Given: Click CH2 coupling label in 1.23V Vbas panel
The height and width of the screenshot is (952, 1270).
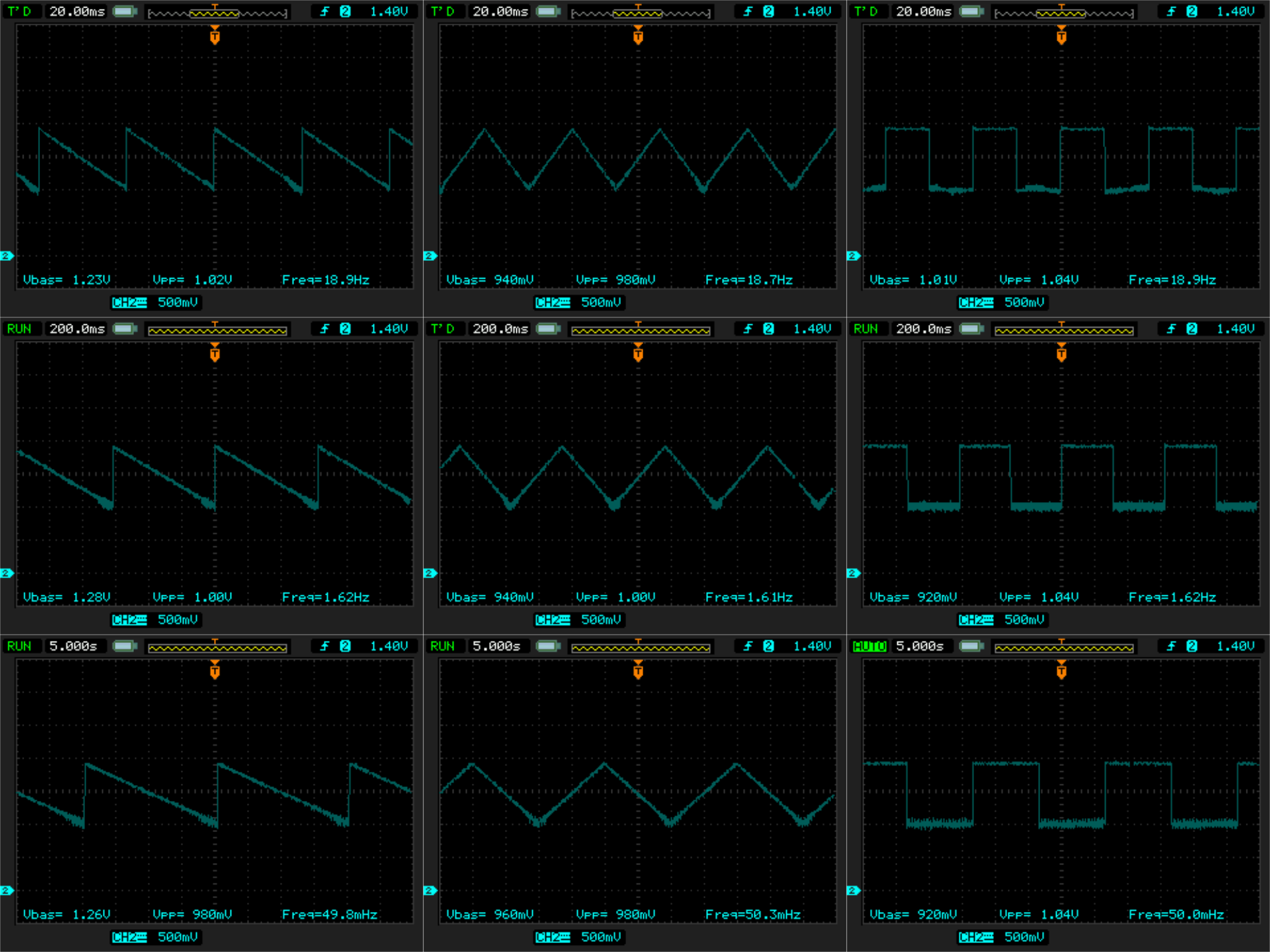Looking at the screenshot, I should pyautogui.click(x=129, y=303).
